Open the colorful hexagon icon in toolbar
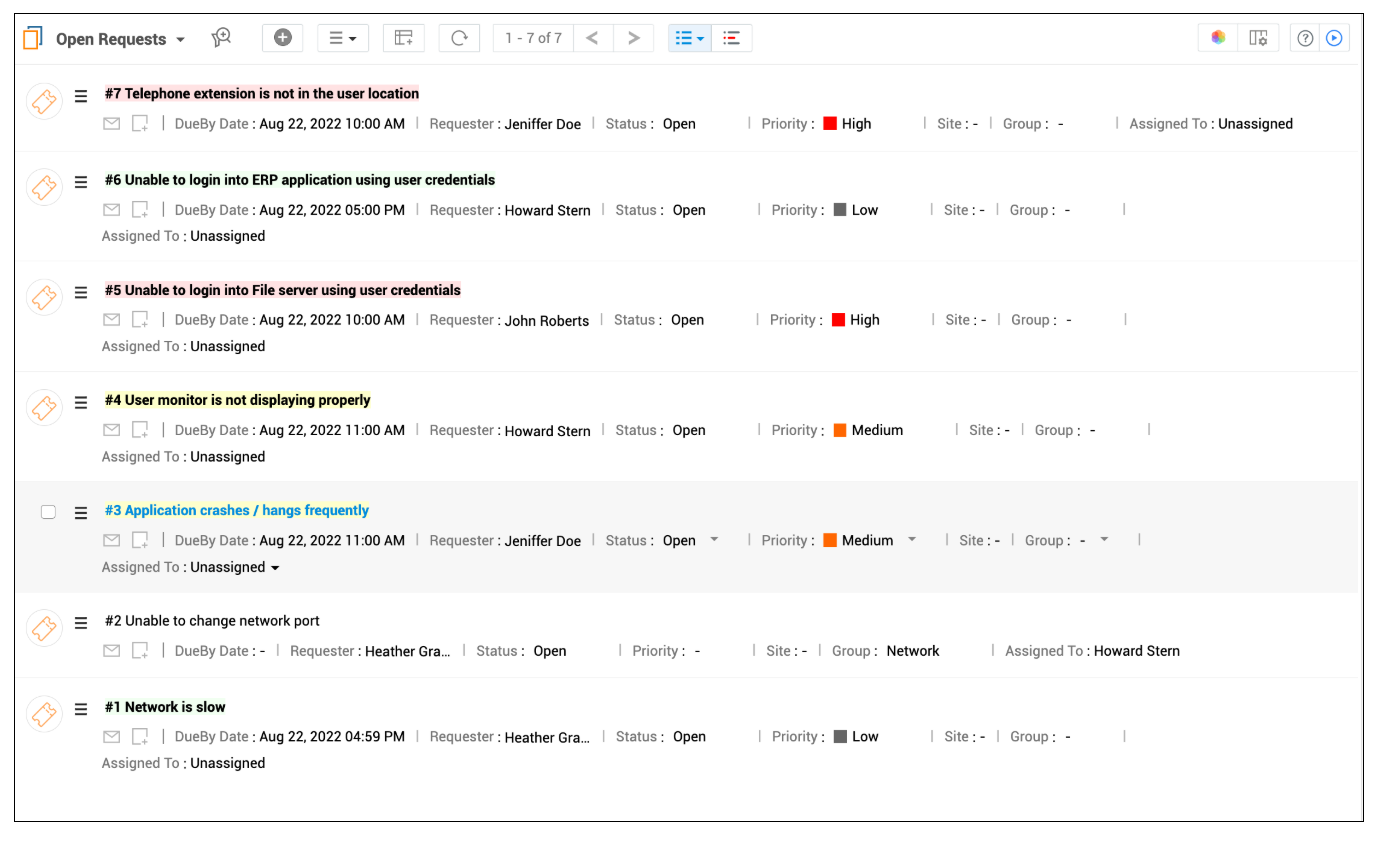 1218,38
